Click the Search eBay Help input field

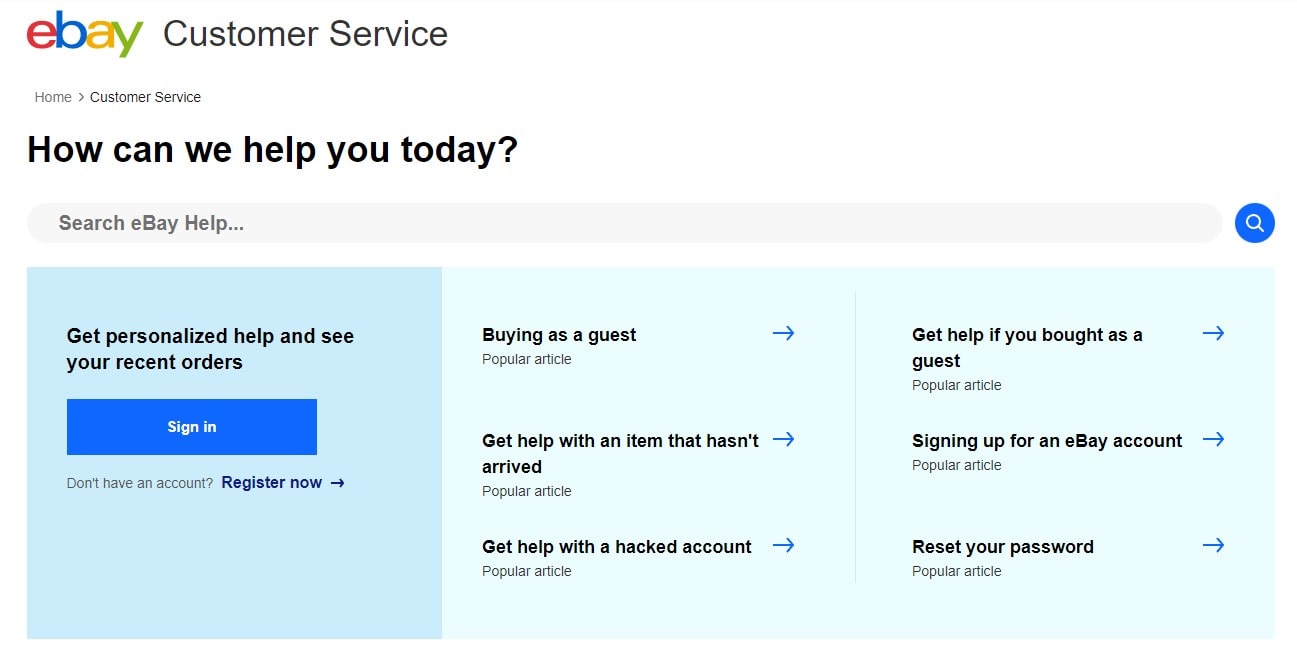(x=400, y=223)
